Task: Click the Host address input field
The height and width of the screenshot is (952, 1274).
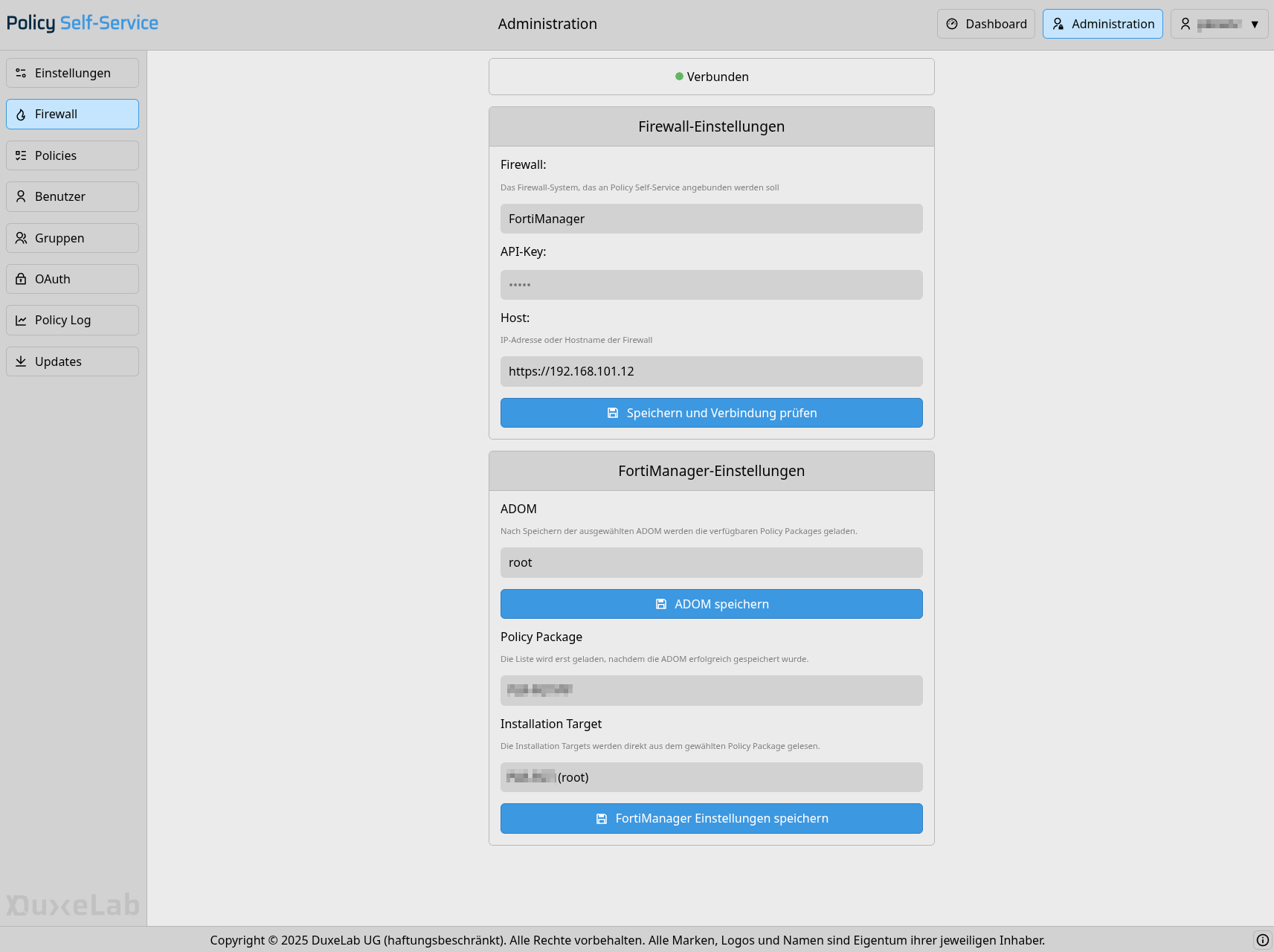Action: coord(711,371)
